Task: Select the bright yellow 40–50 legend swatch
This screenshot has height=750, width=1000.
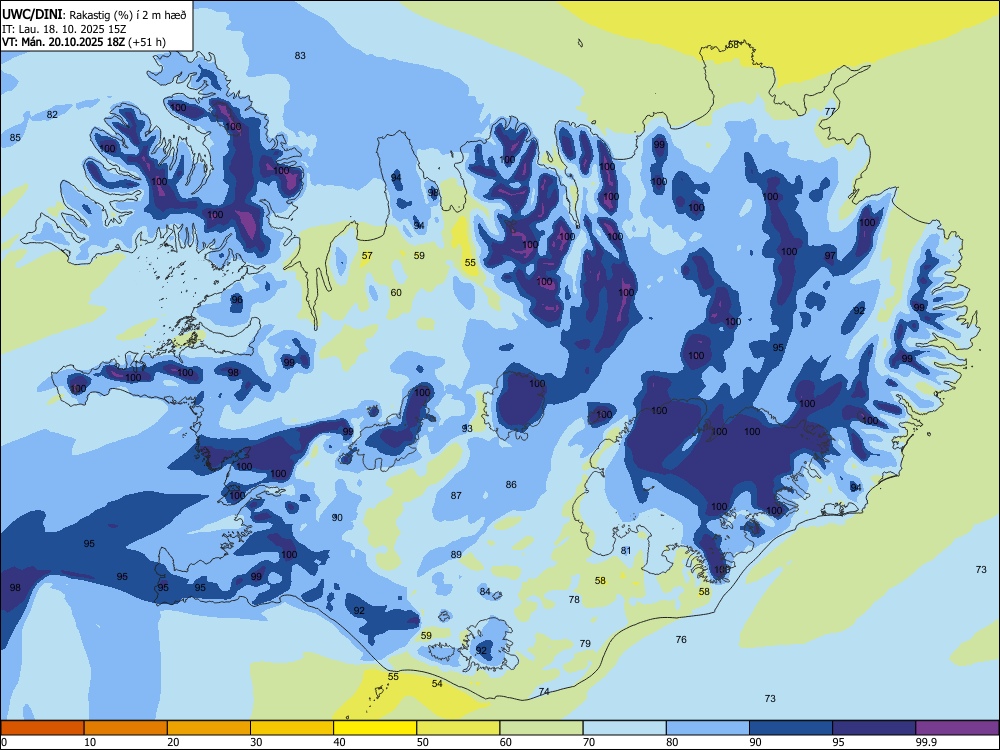Action: 375,728
